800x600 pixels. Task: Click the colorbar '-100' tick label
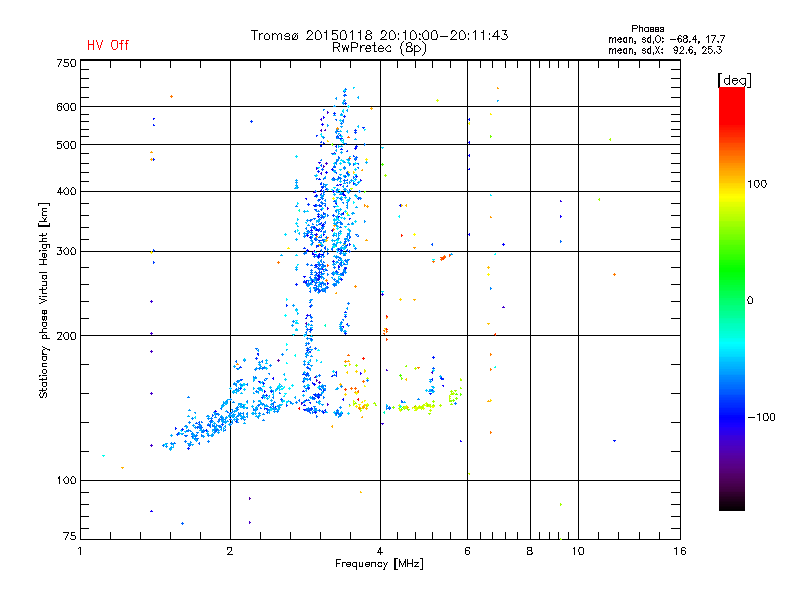point(762,417)
